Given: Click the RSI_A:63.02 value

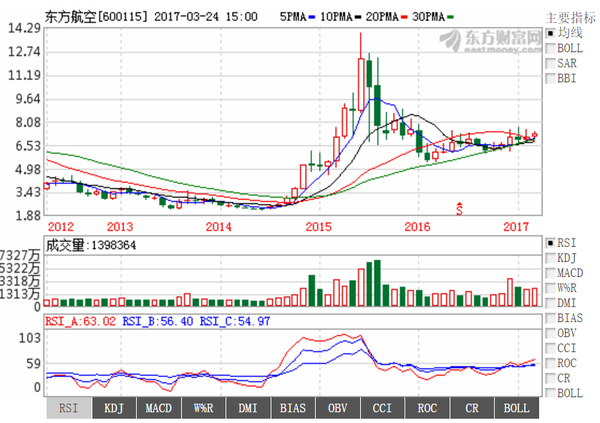Looking at the screenshot, I should [x=80, y=321].
